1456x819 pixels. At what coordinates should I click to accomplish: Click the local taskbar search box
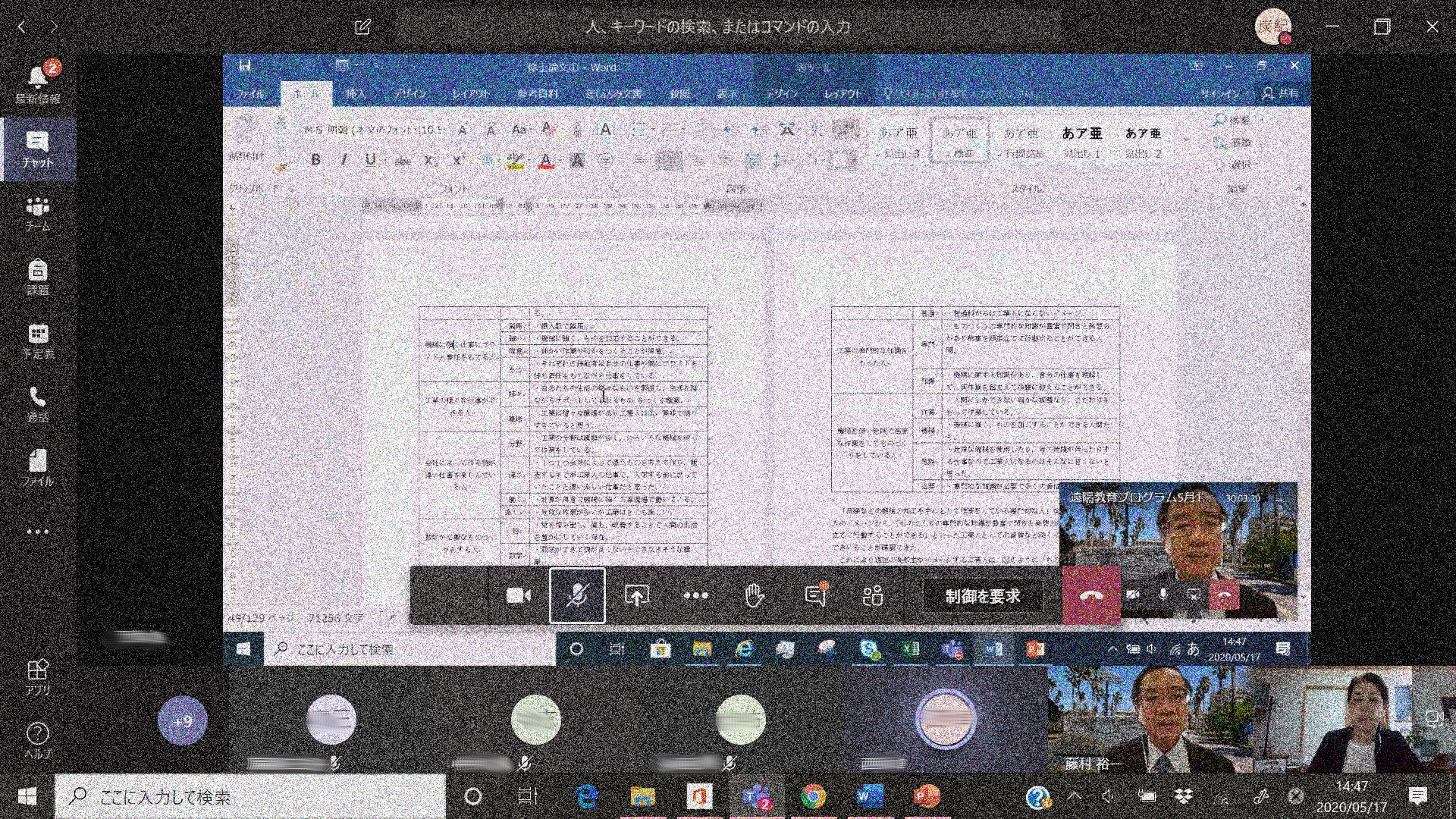(250, 796)
